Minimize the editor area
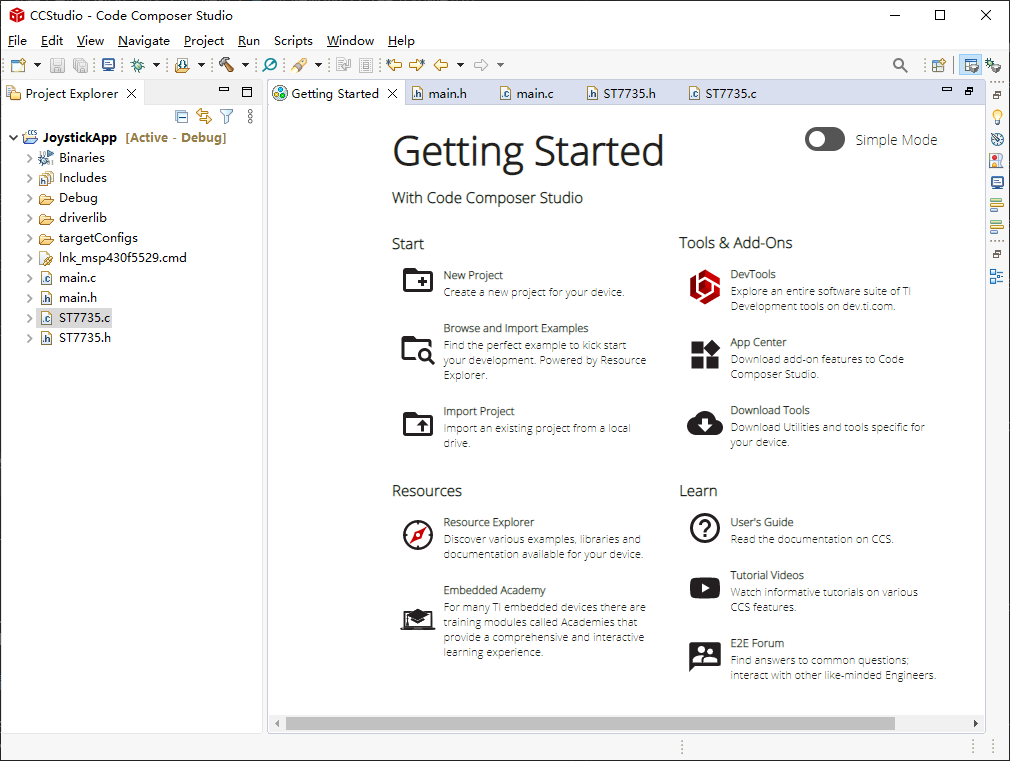The image size is (1010, 761). click(947, 90)
